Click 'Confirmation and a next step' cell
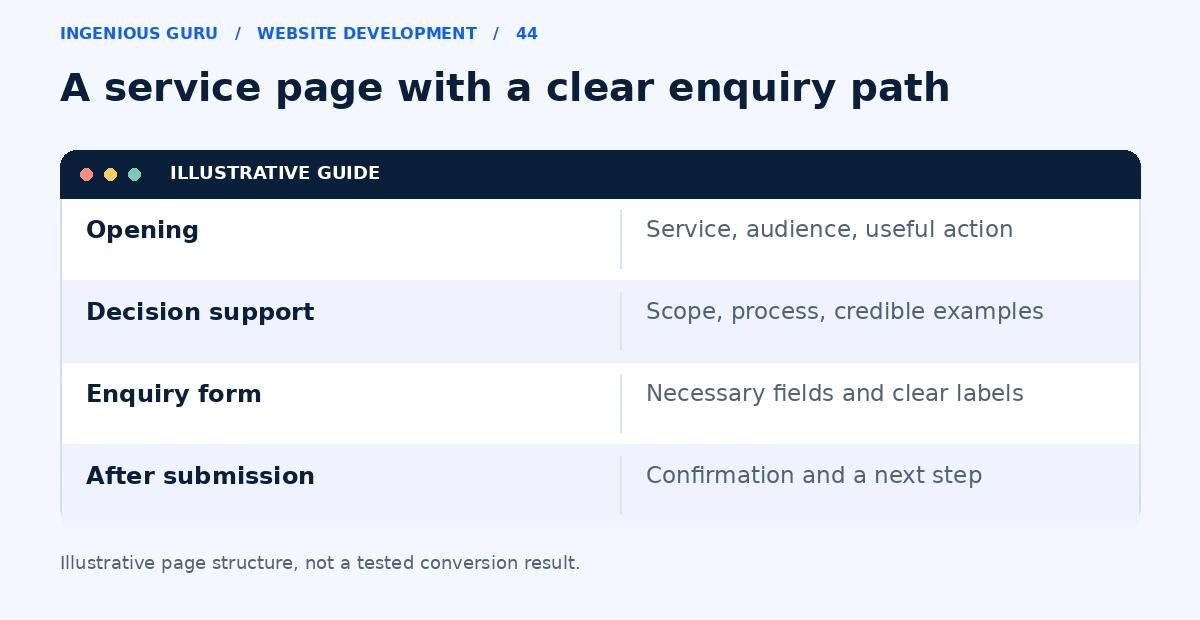Screen dimensions: 1200x620 pos(814,476)
